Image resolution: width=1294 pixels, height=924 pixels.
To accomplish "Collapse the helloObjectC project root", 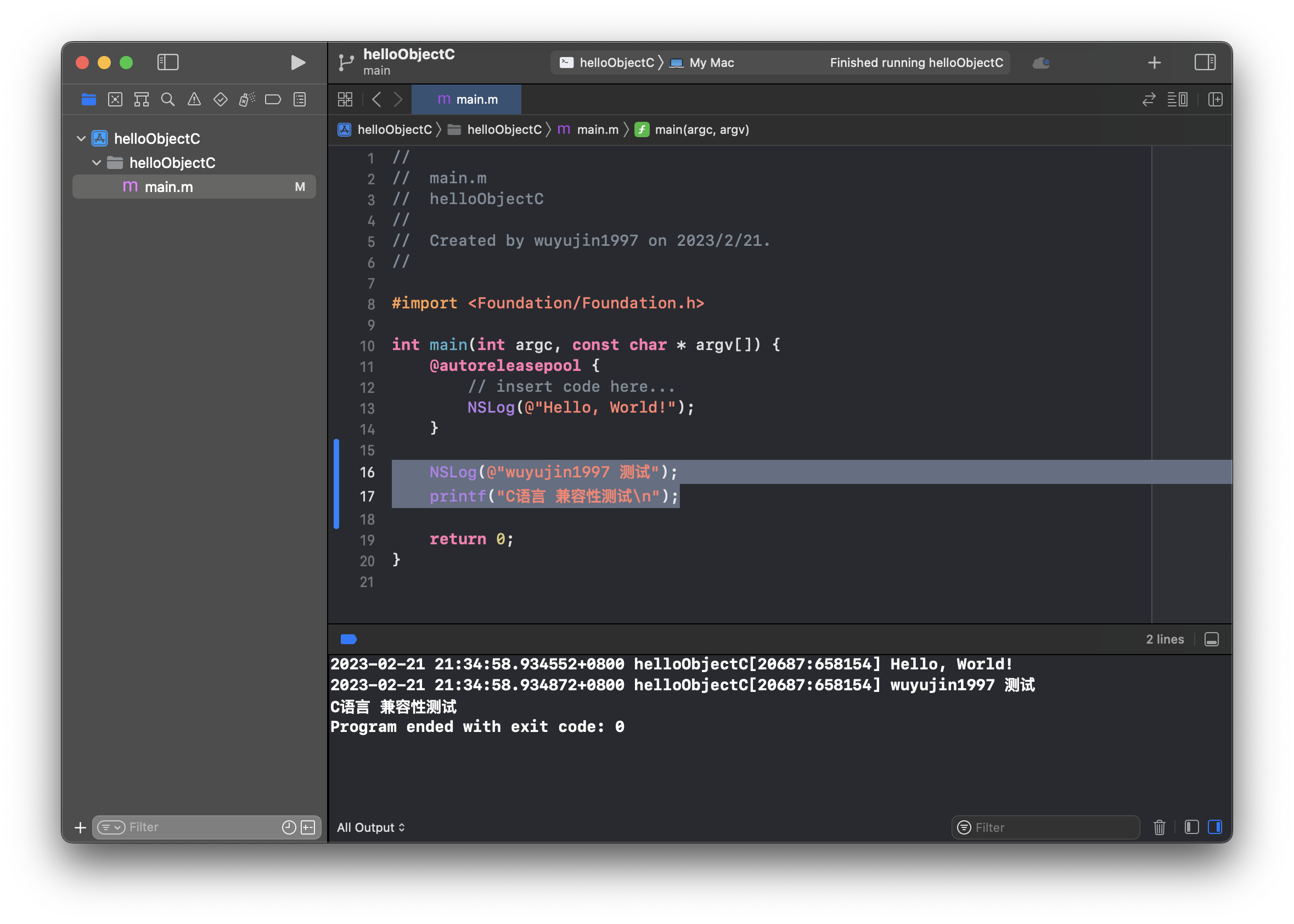I will coord(81,138).
